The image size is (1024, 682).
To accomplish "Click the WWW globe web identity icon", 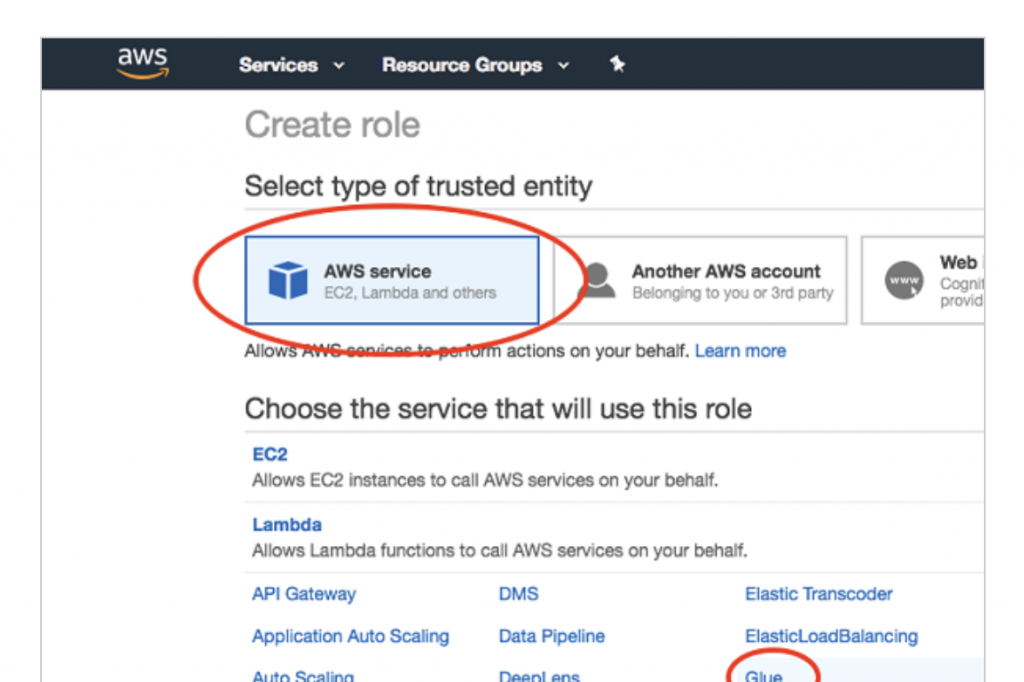I will (904, 281).
